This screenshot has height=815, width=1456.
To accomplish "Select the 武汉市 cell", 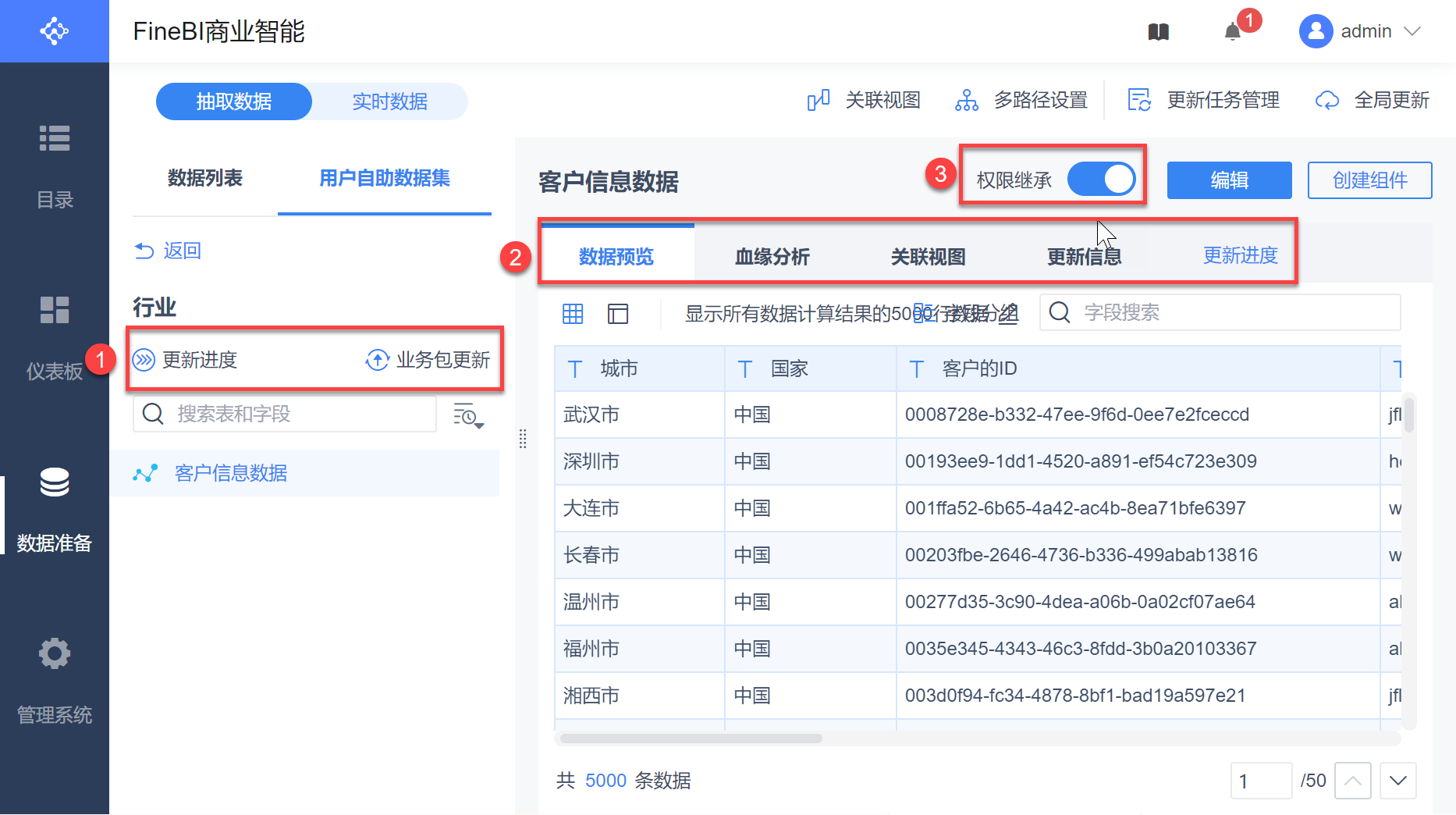I will (x=640, y=415).
